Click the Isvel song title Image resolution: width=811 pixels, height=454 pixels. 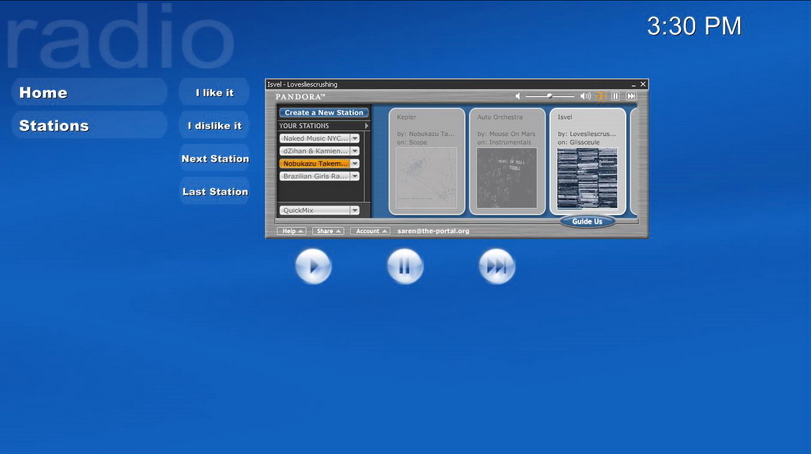565,117
